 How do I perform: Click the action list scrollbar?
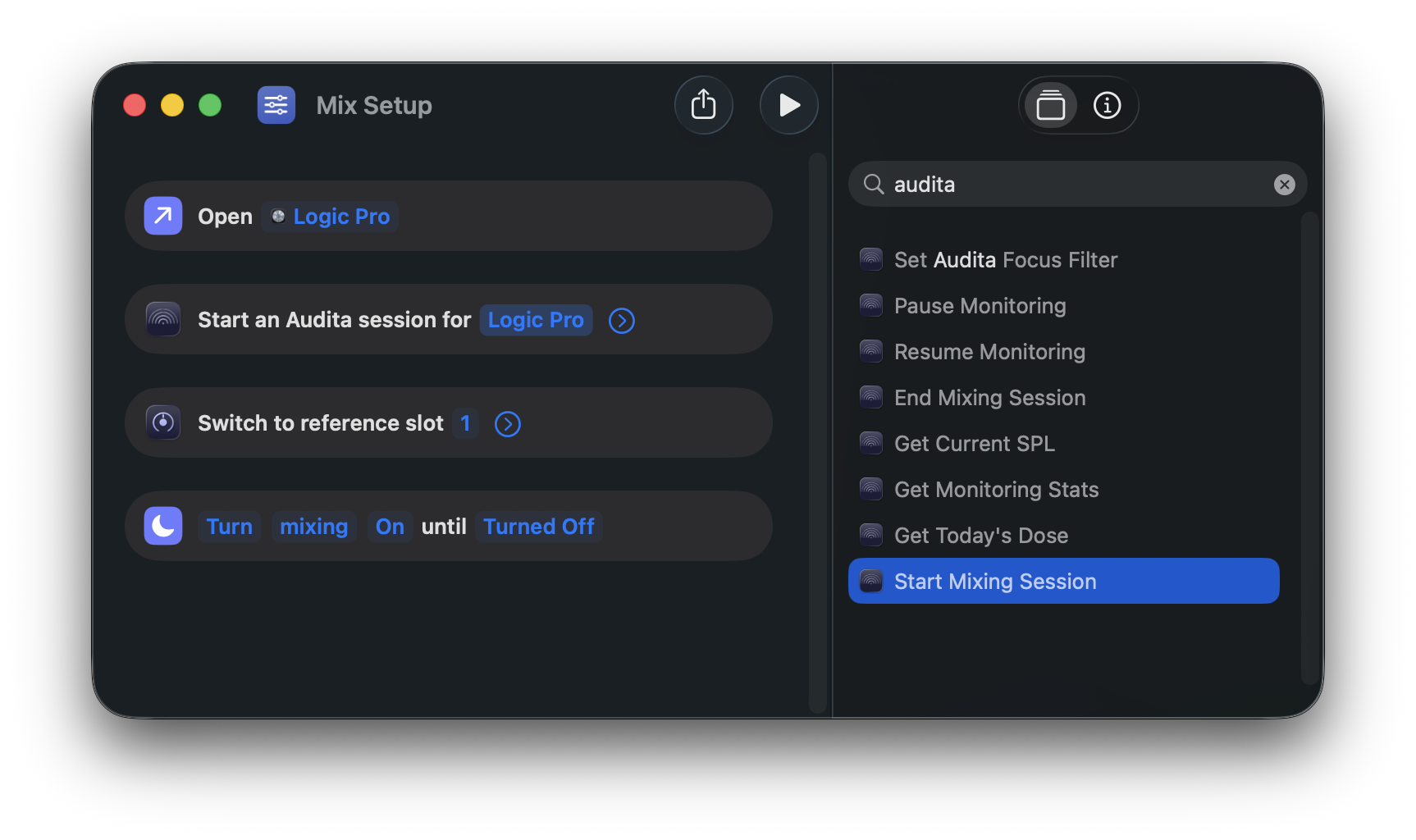coord(1309,448)
